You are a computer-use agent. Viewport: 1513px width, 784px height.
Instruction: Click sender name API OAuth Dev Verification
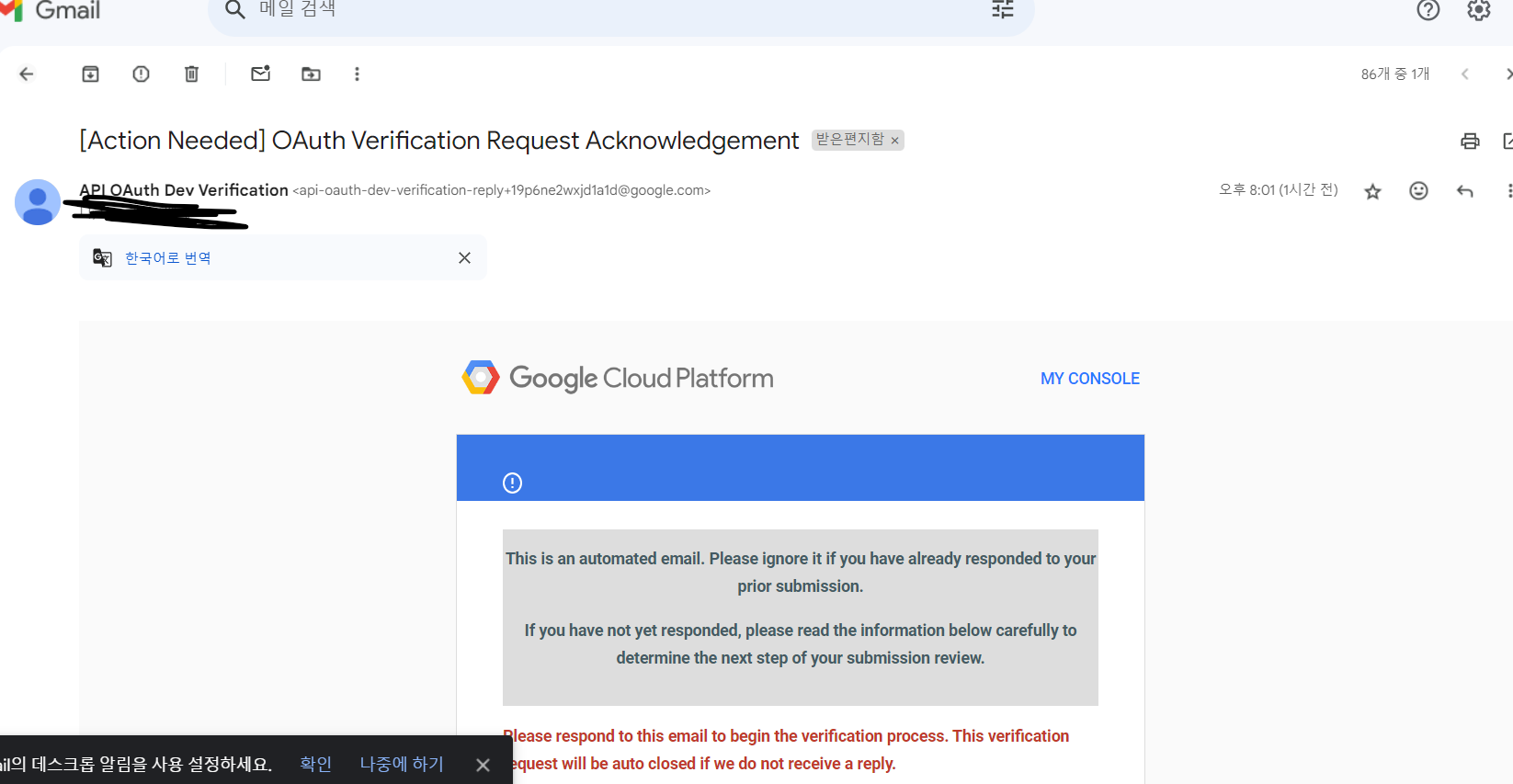[184, 190]
